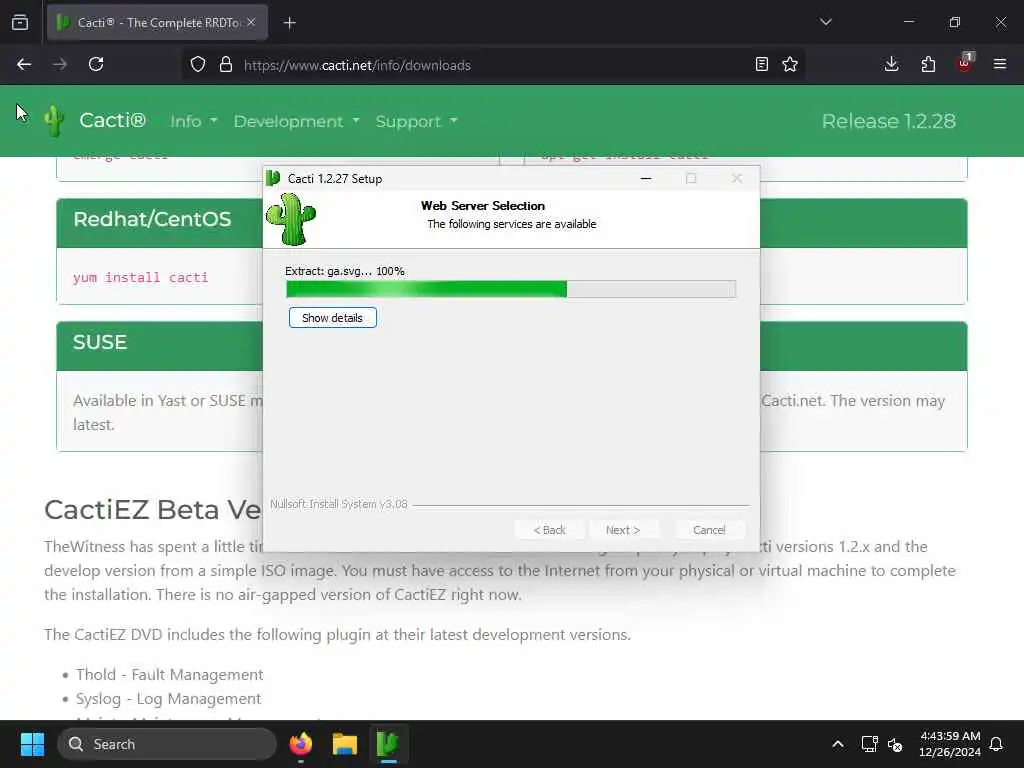Click the setup title bar cactus icon
The image size is (1024, 768).
273,178
